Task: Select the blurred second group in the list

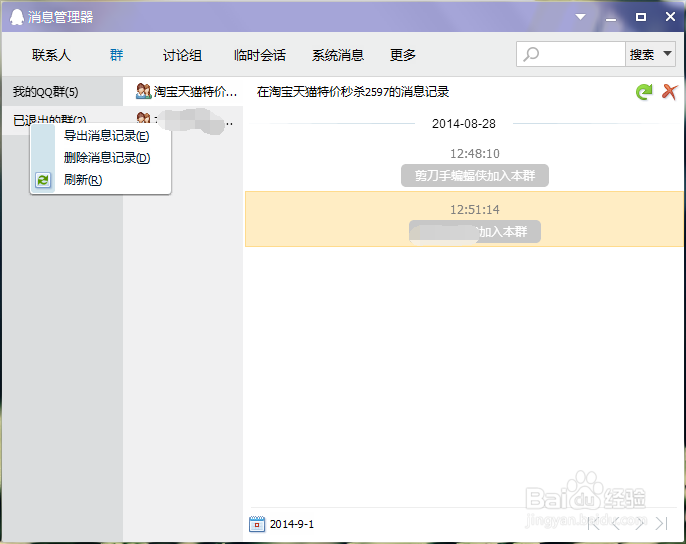Action: 183,119
